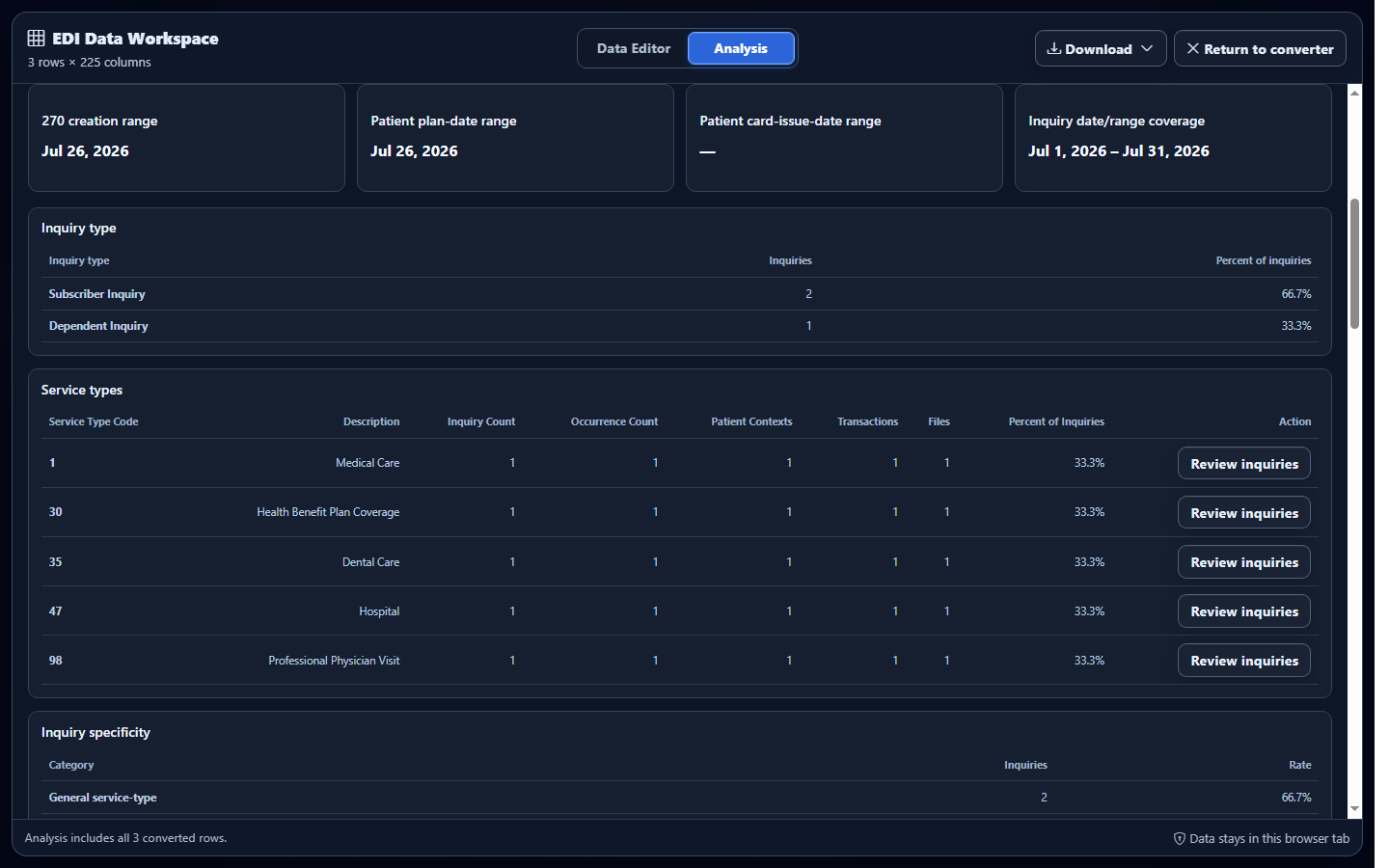Click the vertical scrollbar thumb
The width and height of the screenshot is (1389, 868).
(x=1355, y=263)
